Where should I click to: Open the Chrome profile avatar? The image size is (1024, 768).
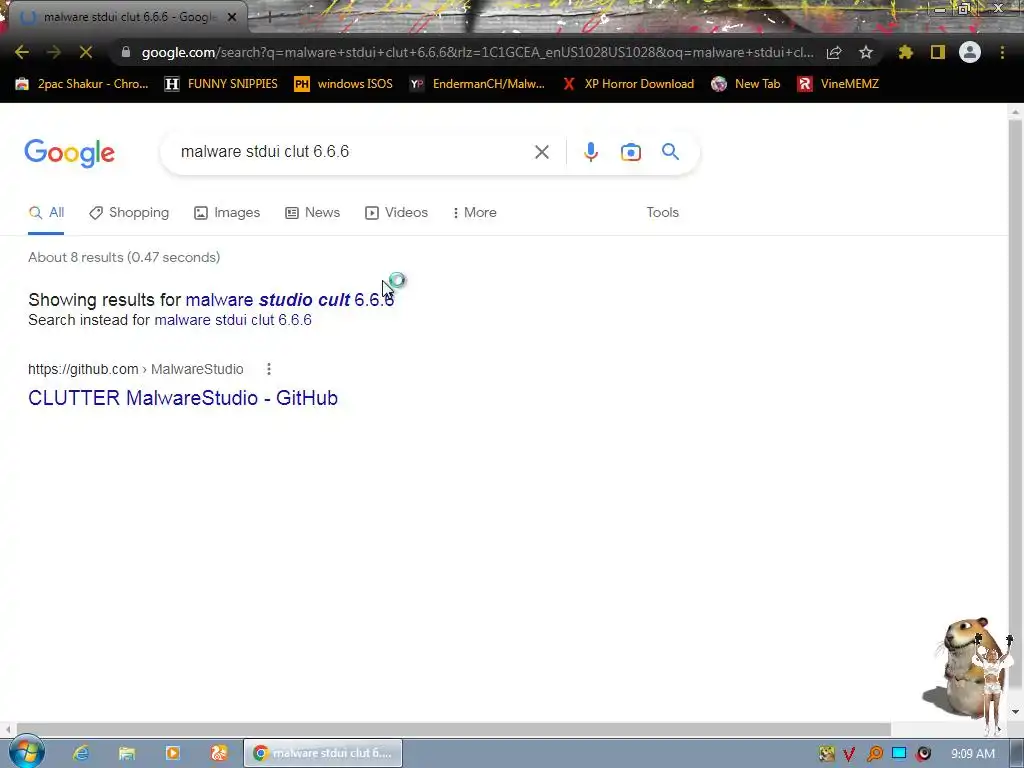[x=970, y=52]
